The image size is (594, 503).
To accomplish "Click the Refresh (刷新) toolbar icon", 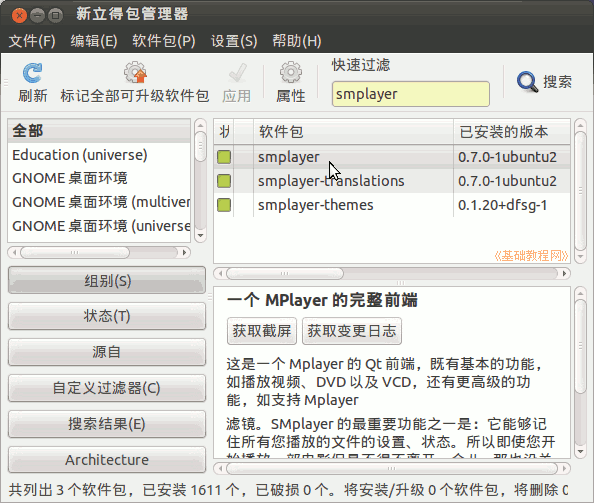I will (x=33, y=73).
